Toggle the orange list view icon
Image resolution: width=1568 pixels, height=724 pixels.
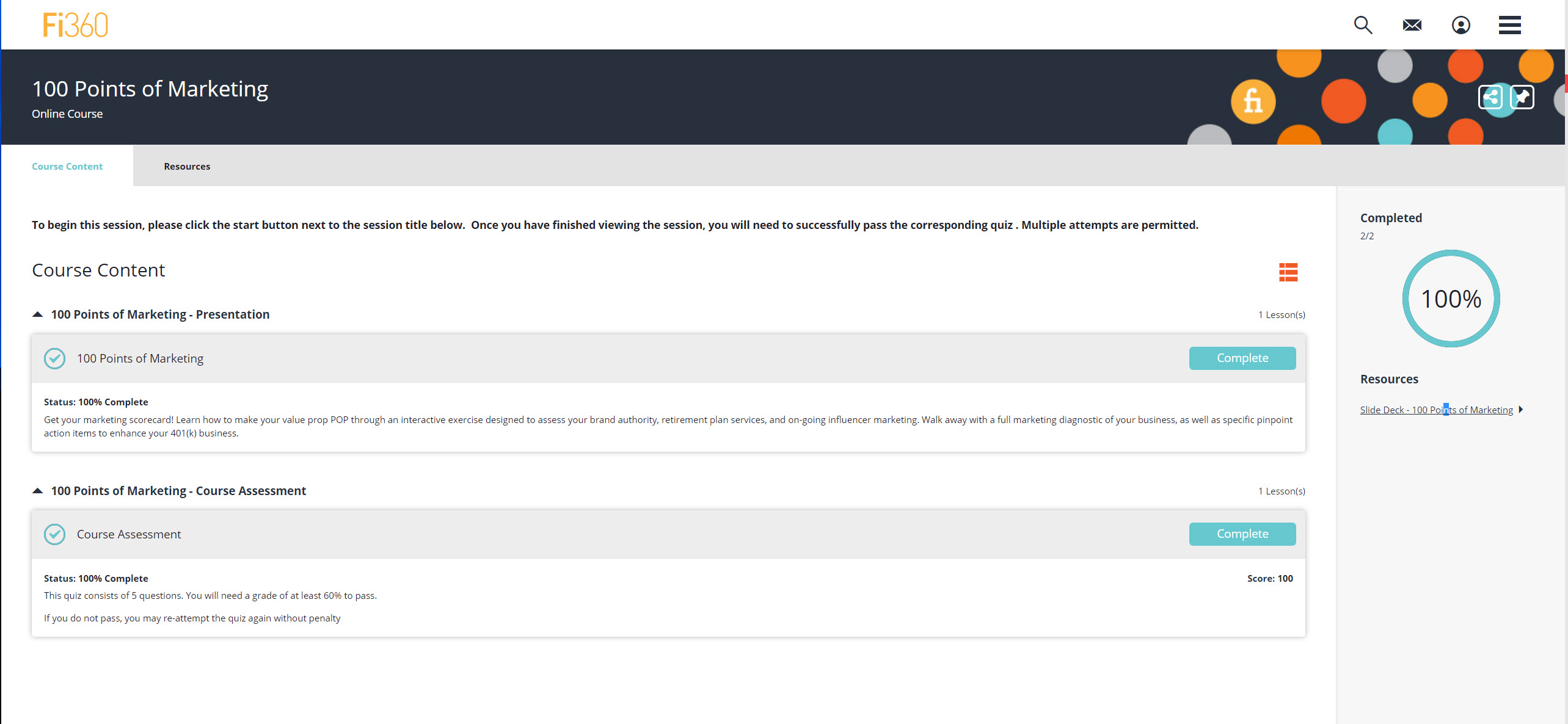click(1288, 272)
